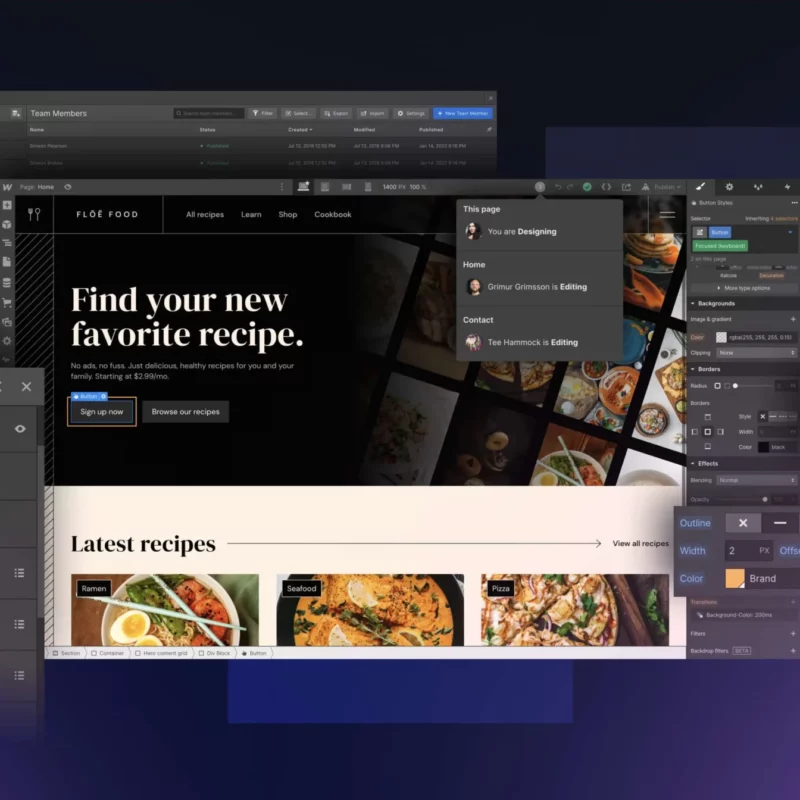Switch to tablet breakpoint icon
800x800 pixels.
[325, 187]
